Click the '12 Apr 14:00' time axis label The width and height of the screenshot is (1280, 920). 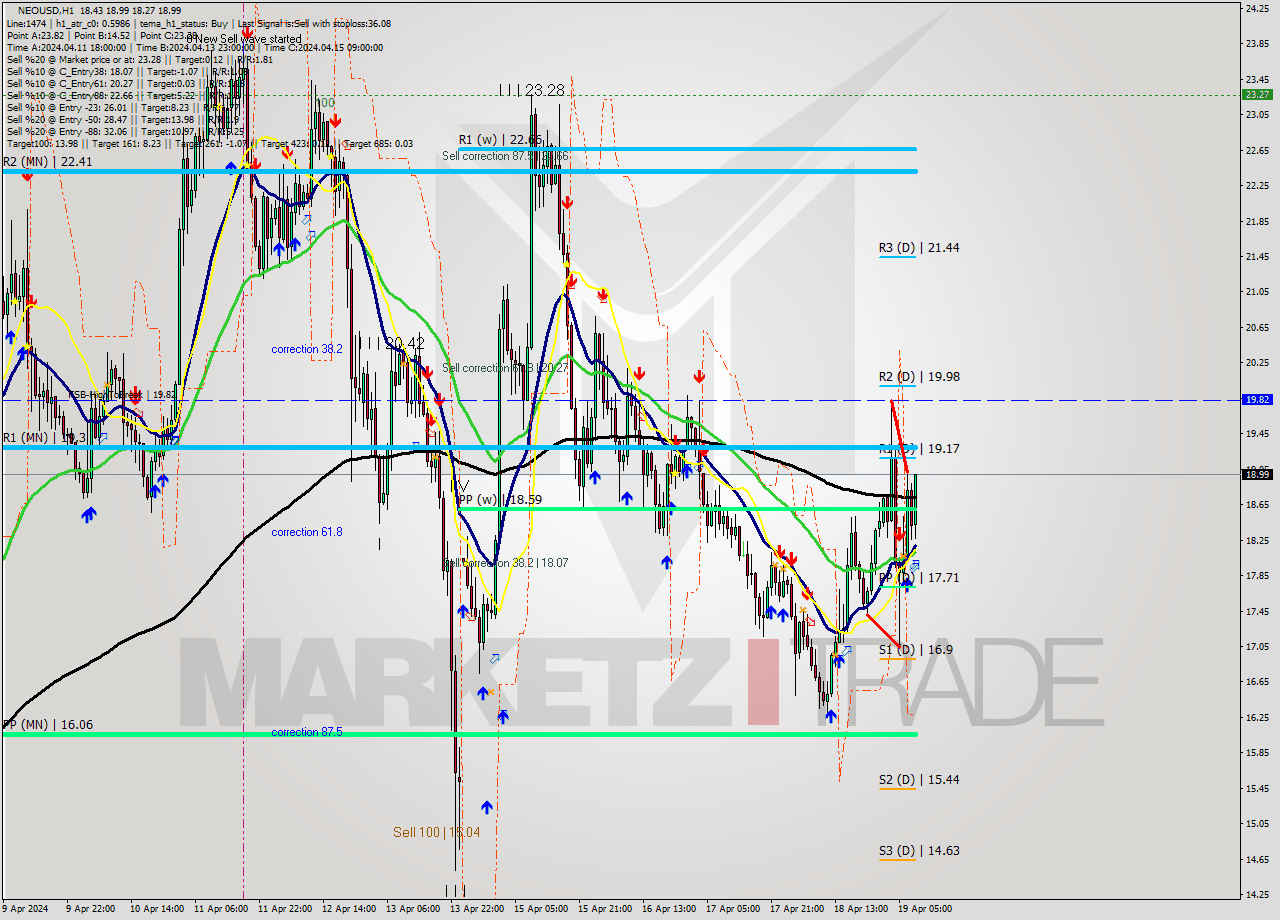[x=349, y=909]
